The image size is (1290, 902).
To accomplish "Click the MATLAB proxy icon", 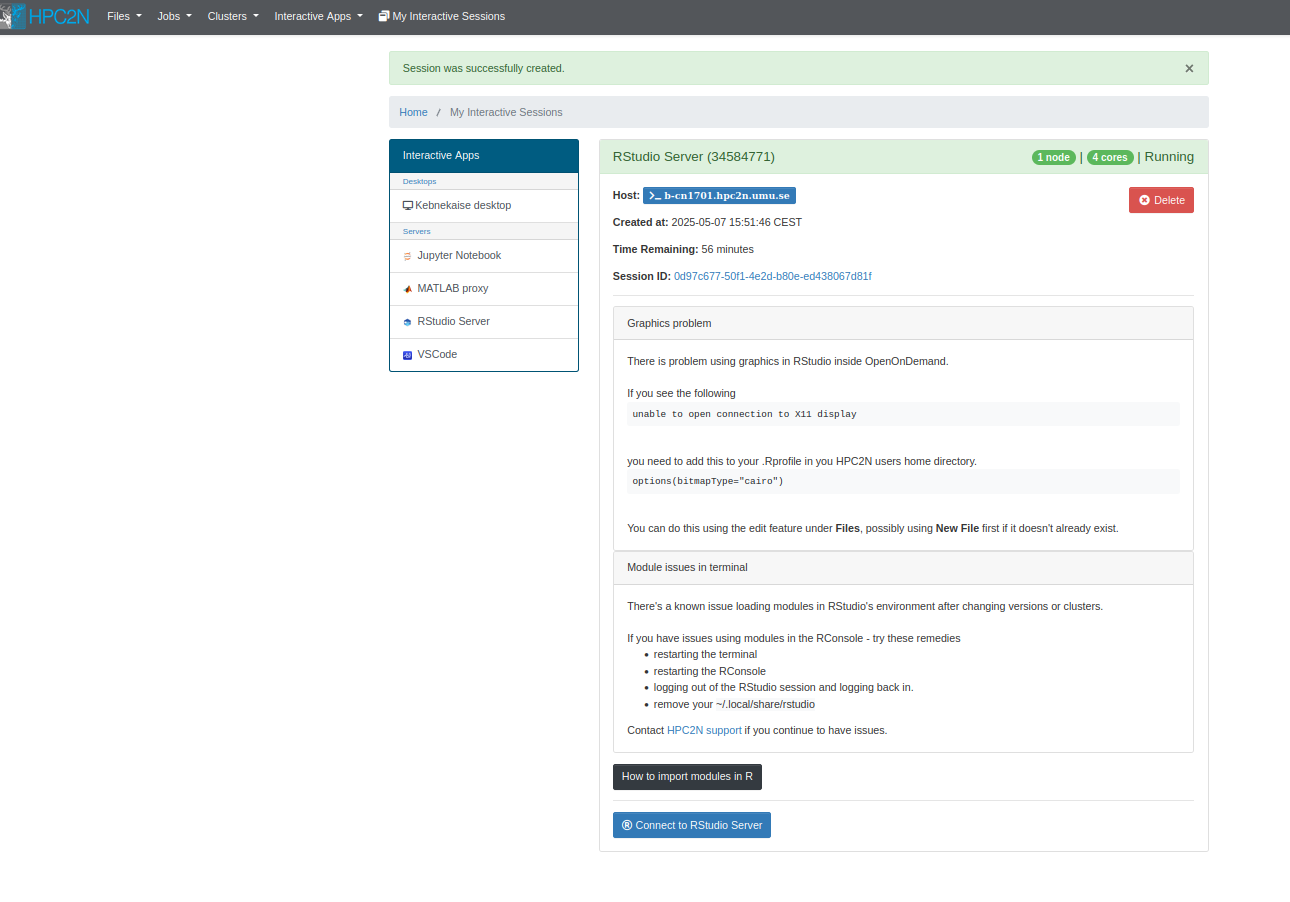I will click(x=408, y=289).
